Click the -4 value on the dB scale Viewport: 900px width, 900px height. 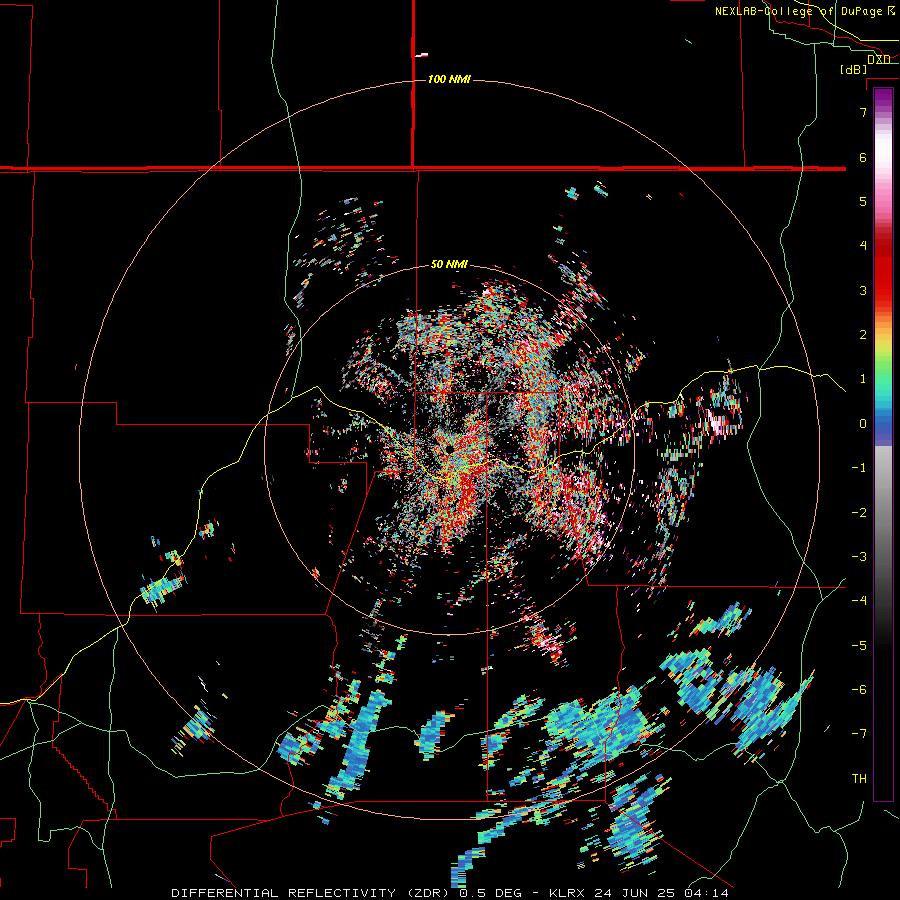[859, 600]
